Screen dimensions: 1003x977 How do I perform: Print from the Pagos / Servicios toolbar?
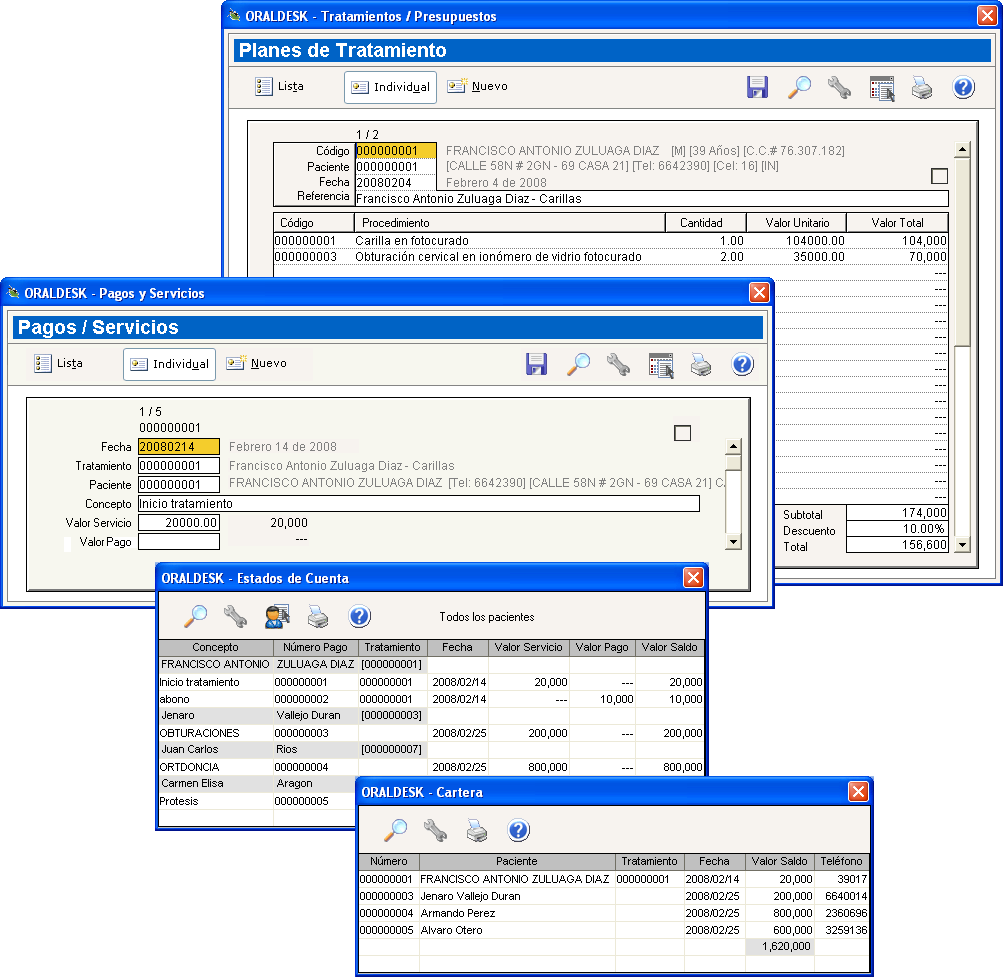coord(701,364)
